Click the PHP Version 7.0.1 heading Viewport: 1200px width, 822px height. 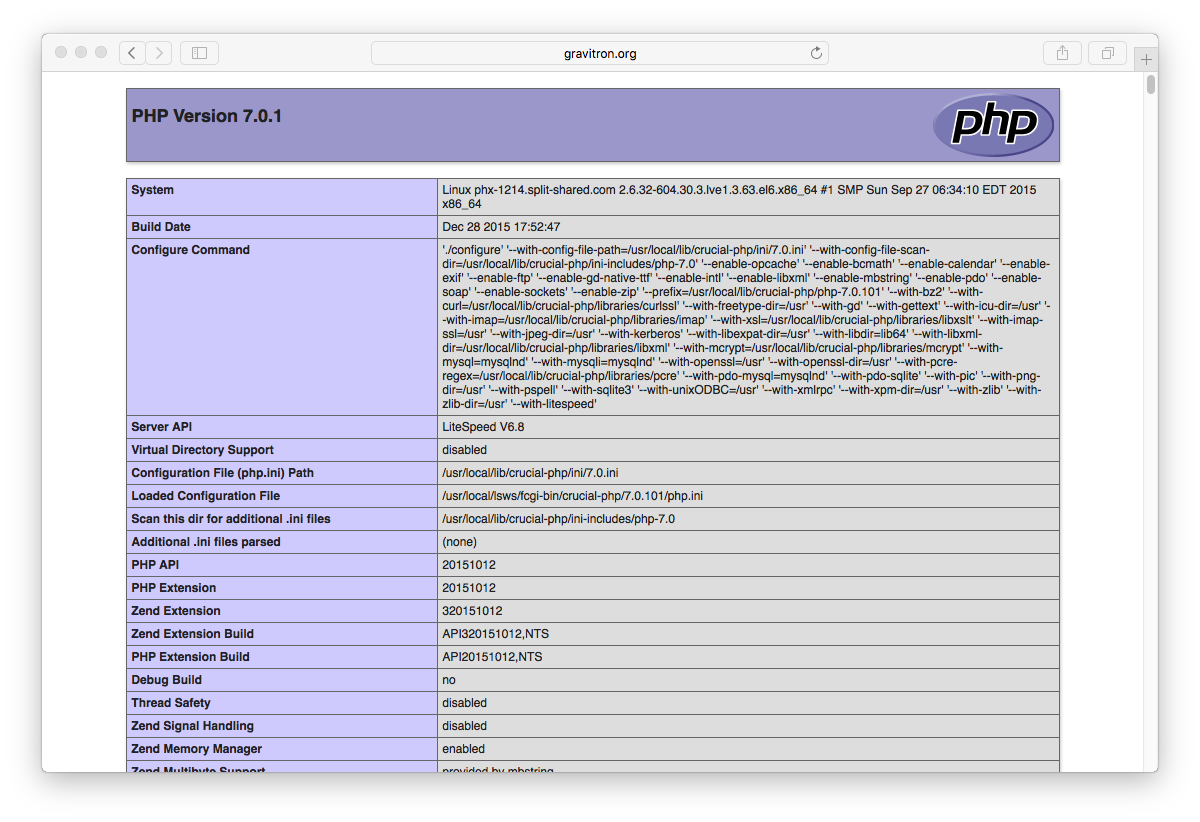click(x=207, y=116)
